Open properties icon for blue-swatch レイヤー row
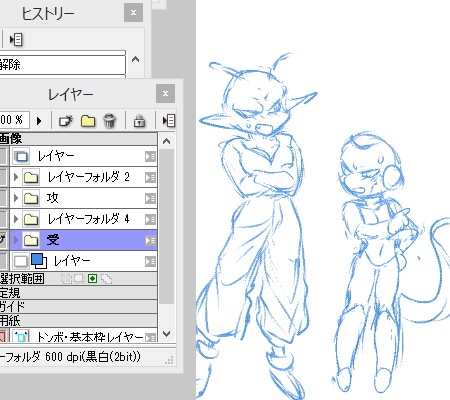450x400 pixels. click(x=150, y=261)
